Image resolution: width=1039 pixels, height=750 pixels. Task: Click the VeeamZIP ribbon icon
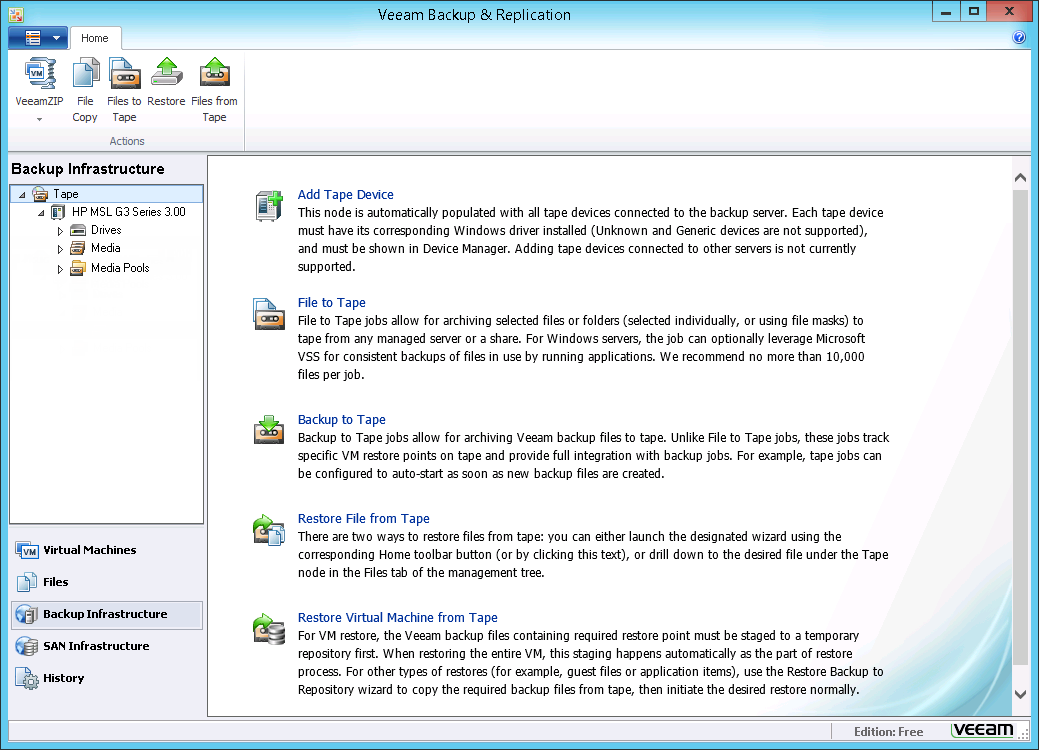[39, 75]
